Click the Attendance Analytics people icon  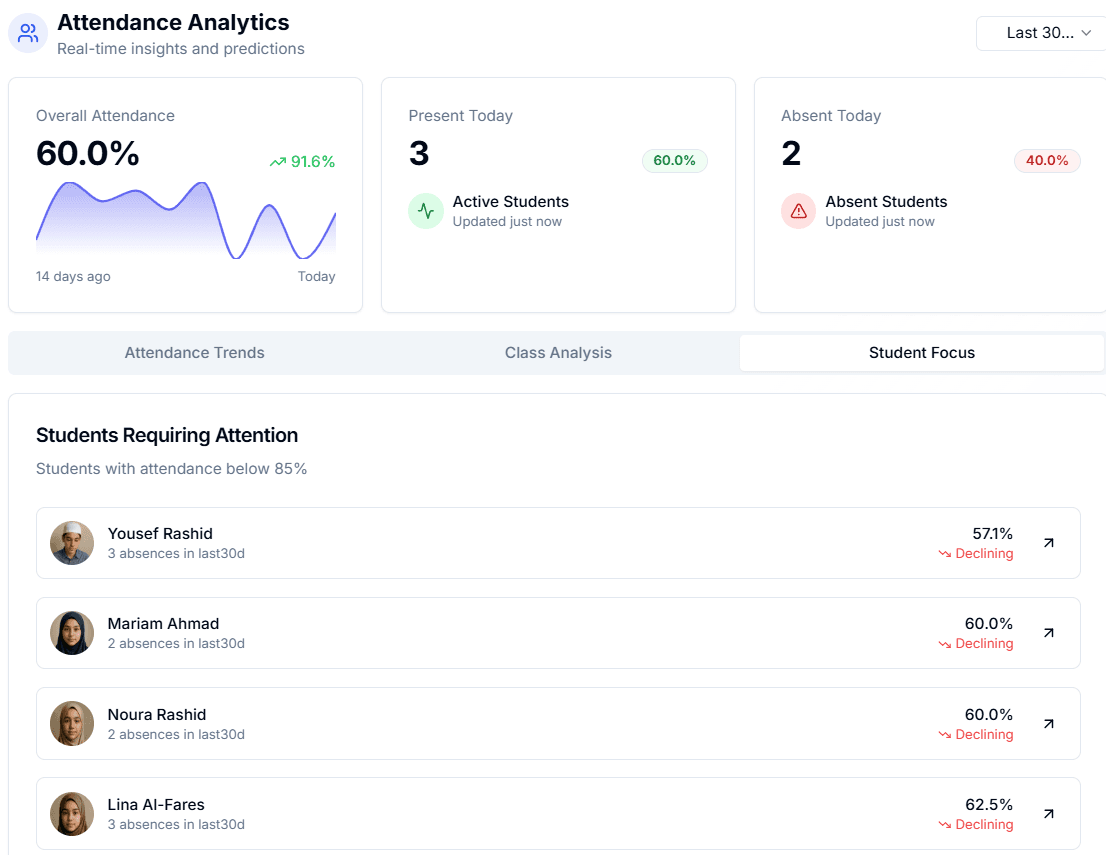point(28,33)
